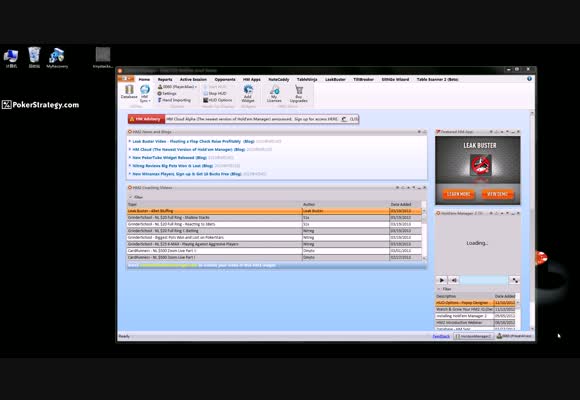Toggle fullscreen on video player
Image resolution: width=580 pixels, height=400 pixels.
(x=515, y=280)
